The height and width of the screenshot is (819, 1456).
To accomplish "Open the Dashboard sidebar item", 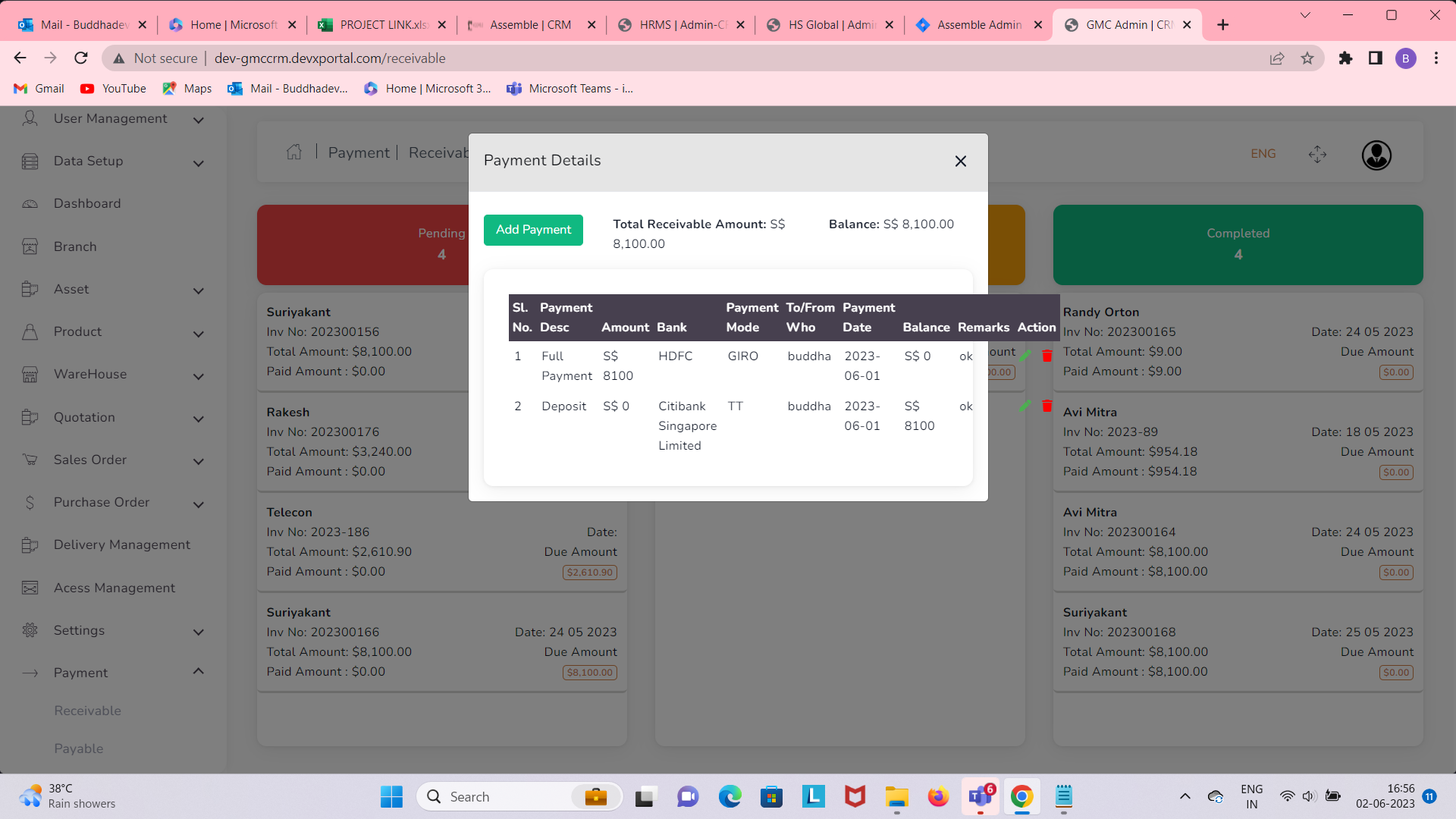I will 87,204.
